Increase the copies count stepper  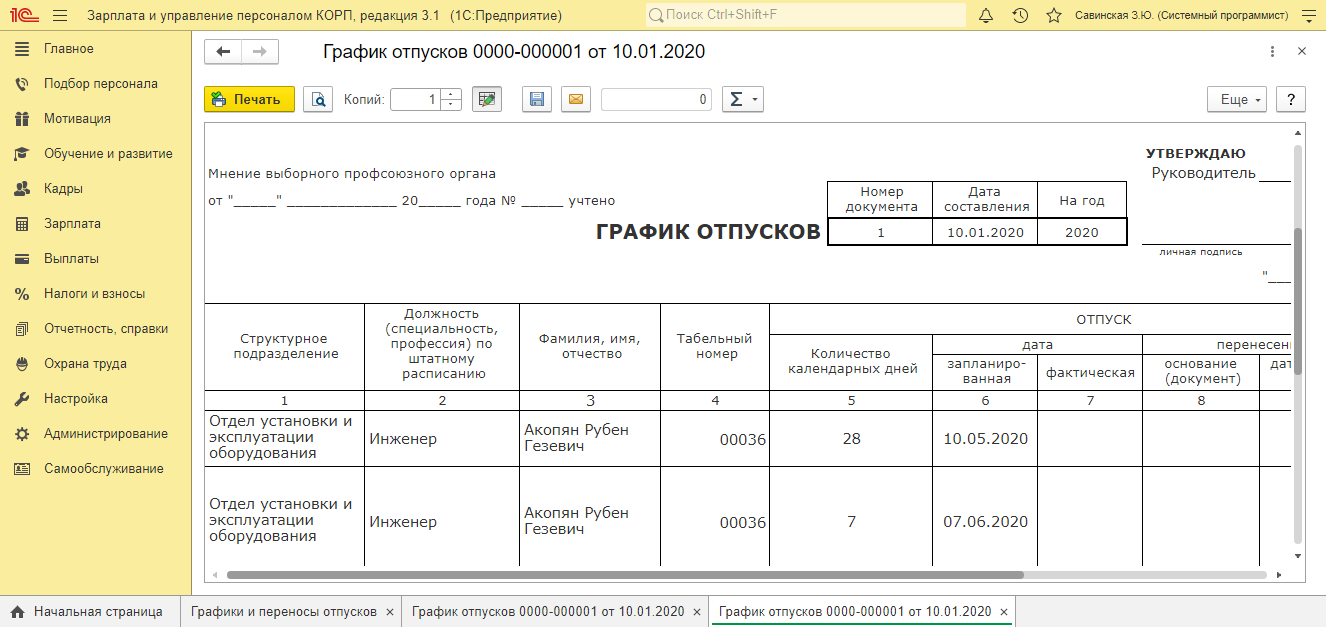451,94
